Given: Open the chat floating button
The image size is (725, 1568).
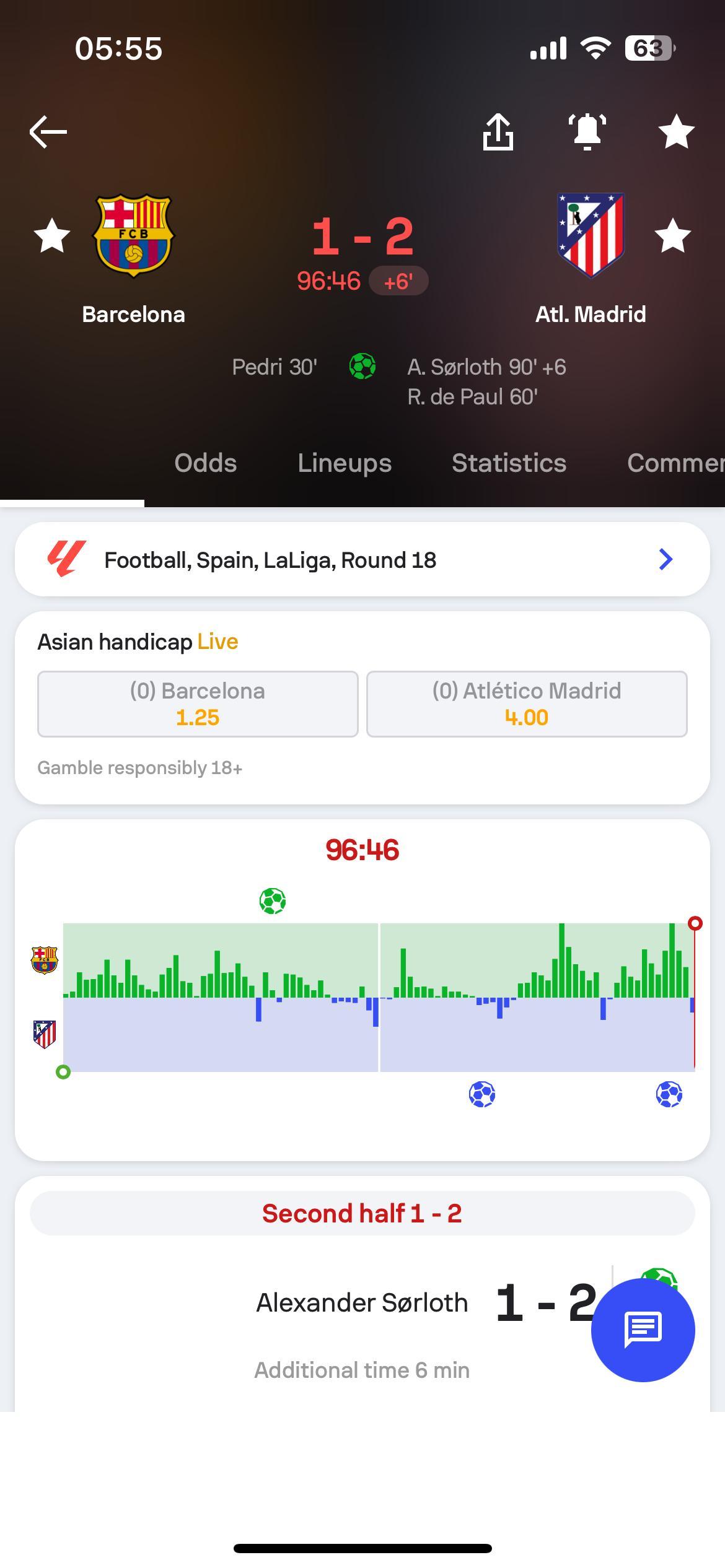Looking at the screenshot, I should pyautogui.click(x=643, y=1330).
